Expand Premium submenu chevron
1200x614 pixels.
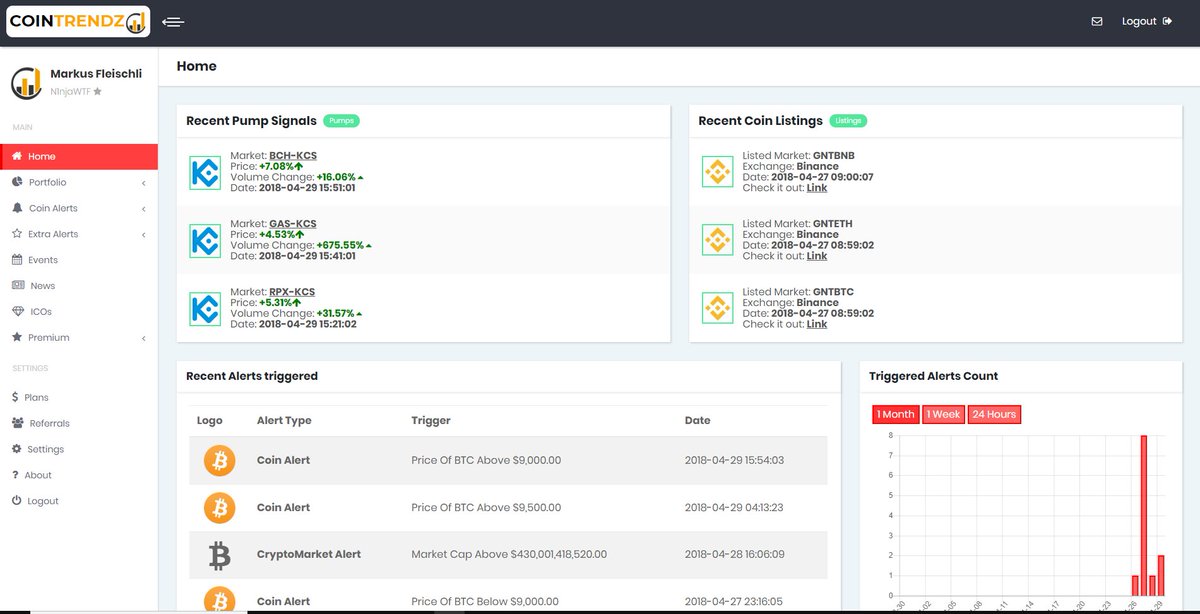(x=144, y=339)
